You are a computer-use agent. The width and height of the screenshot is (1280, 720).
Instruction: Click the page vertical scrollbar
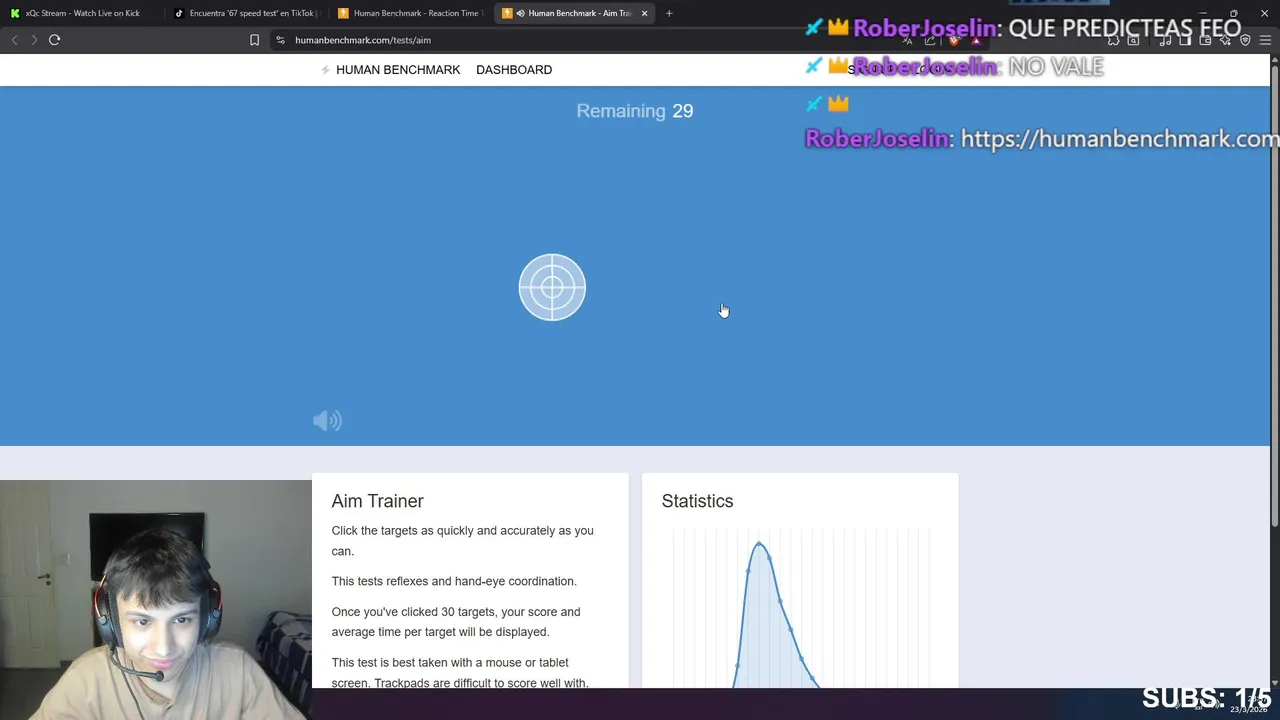[1274, 295]
